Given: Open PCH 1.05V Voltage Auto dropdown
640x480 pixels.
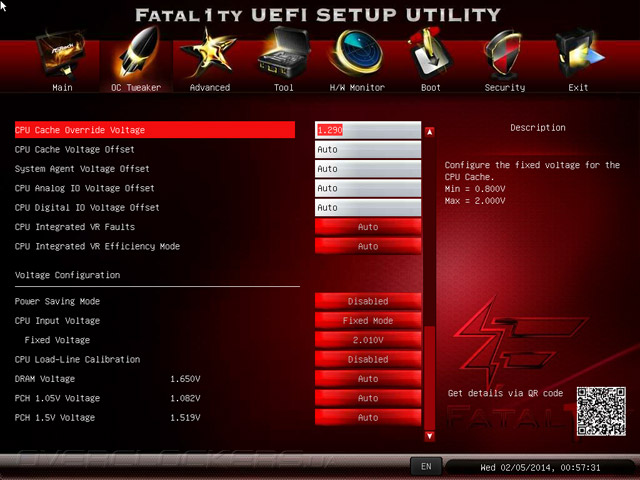Looking at the screenshot, I should [x=368, y=398].
